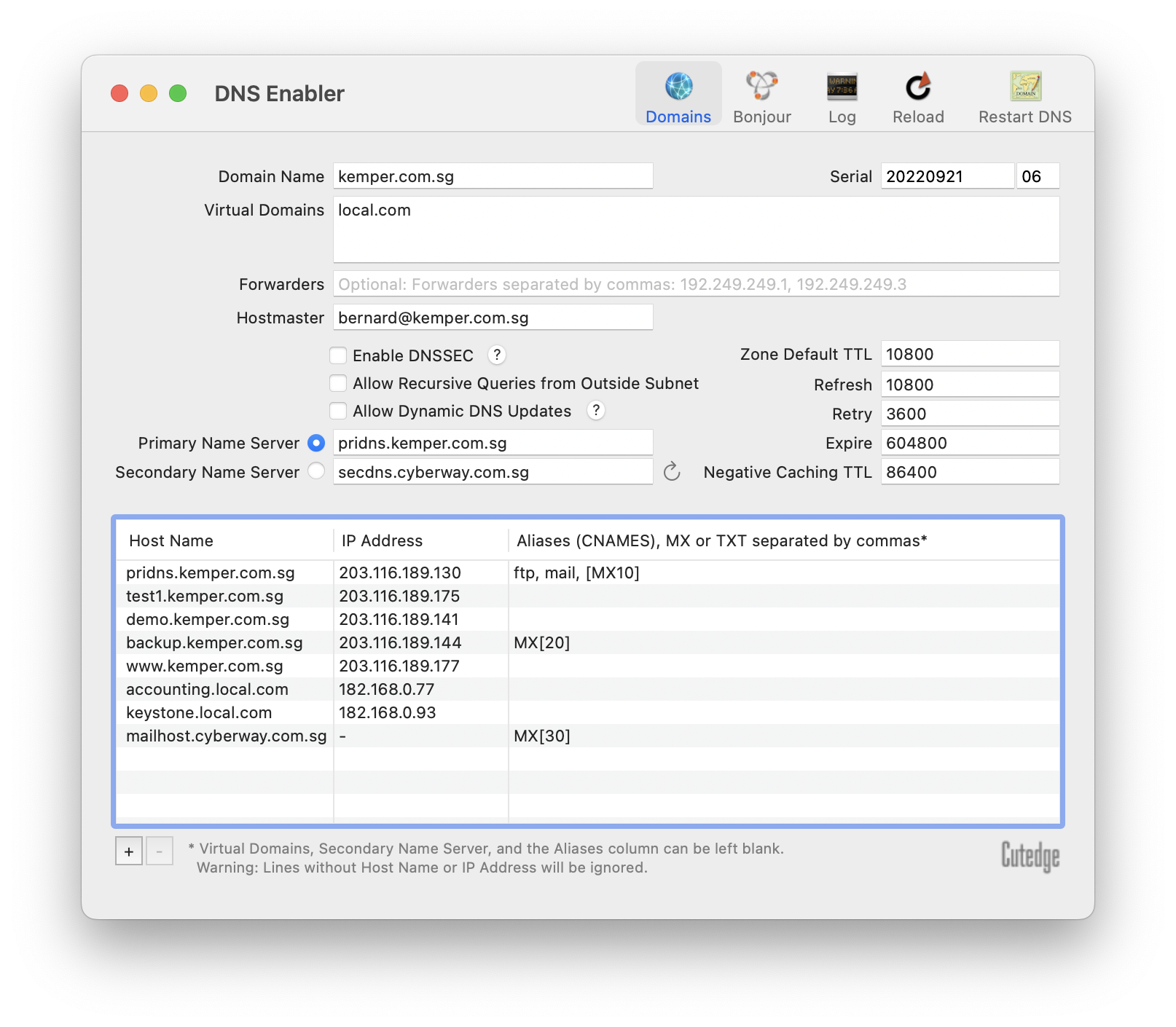Add a new host row with plus button
This screenshot has height=1027, width=1176.
click(x=129, y=851)
